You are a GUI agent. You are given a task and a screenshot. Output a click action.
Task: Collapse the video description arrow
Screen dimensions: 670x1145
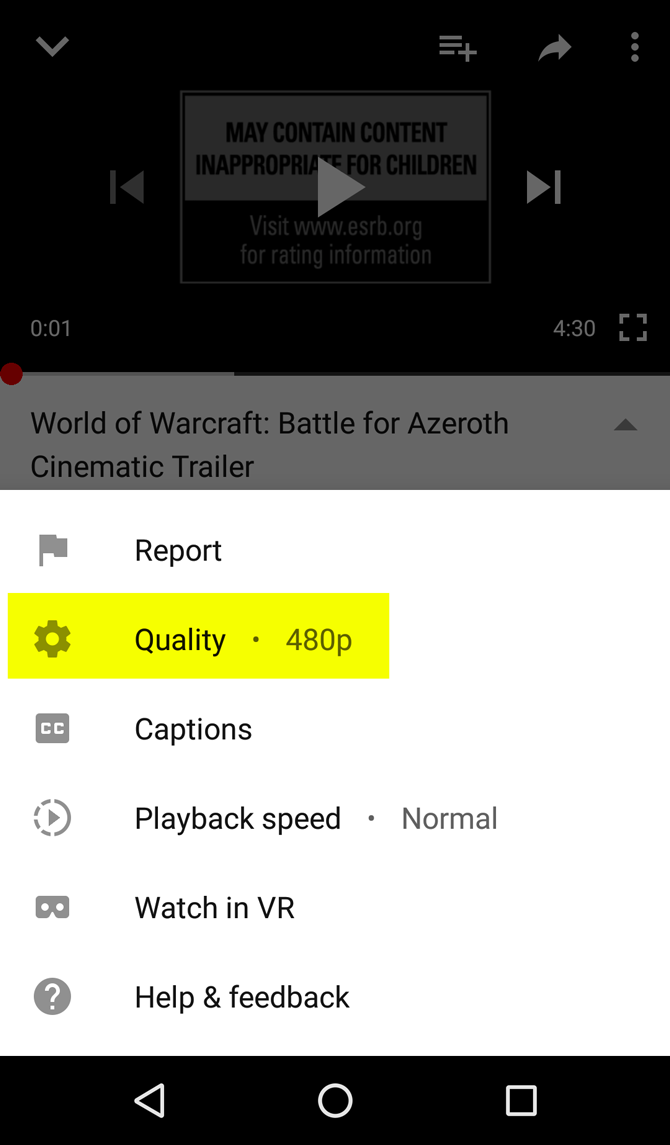[x=625, y=425]
